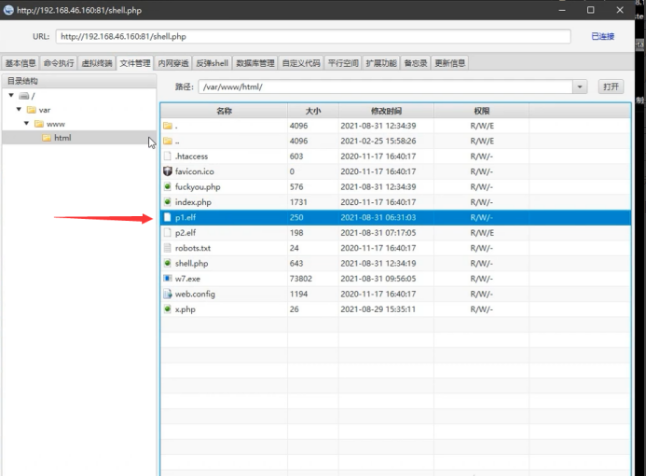Sort files by 修改时间 column header
This screenshot has width=646, height=476.
click(386, 111)
